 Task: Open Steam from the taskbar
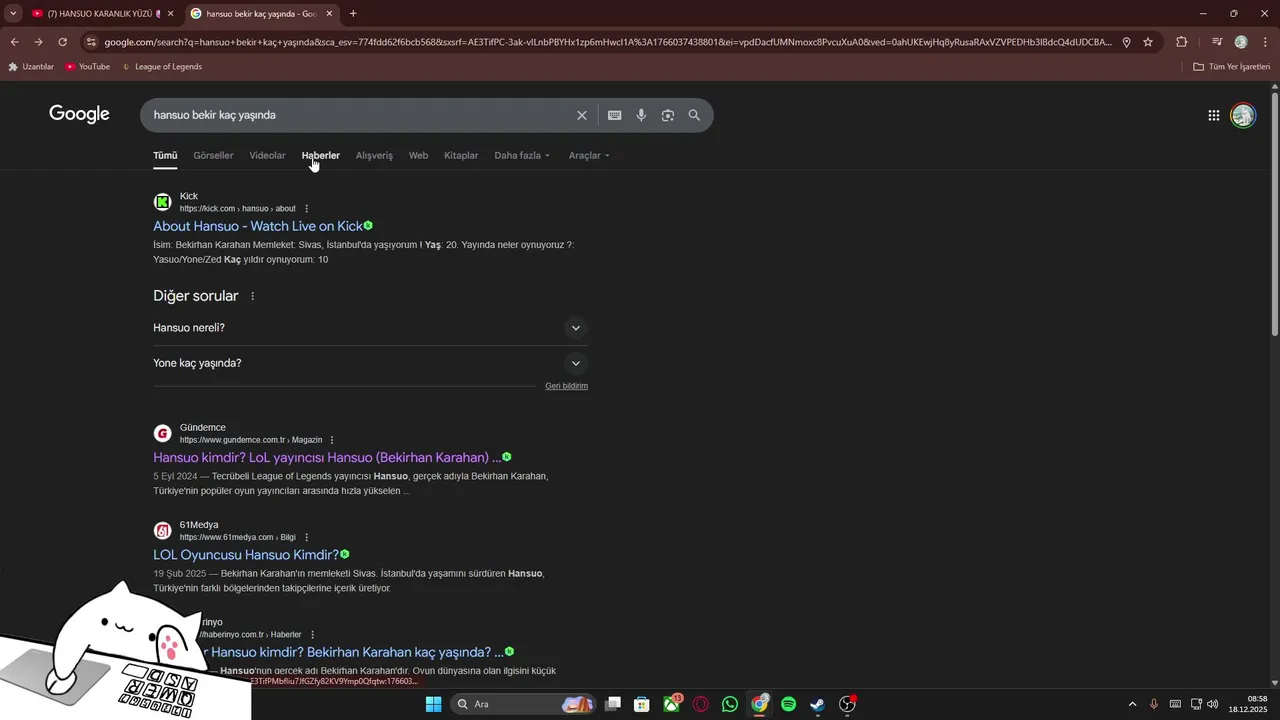pyautogui.click(x=817, y=704)
